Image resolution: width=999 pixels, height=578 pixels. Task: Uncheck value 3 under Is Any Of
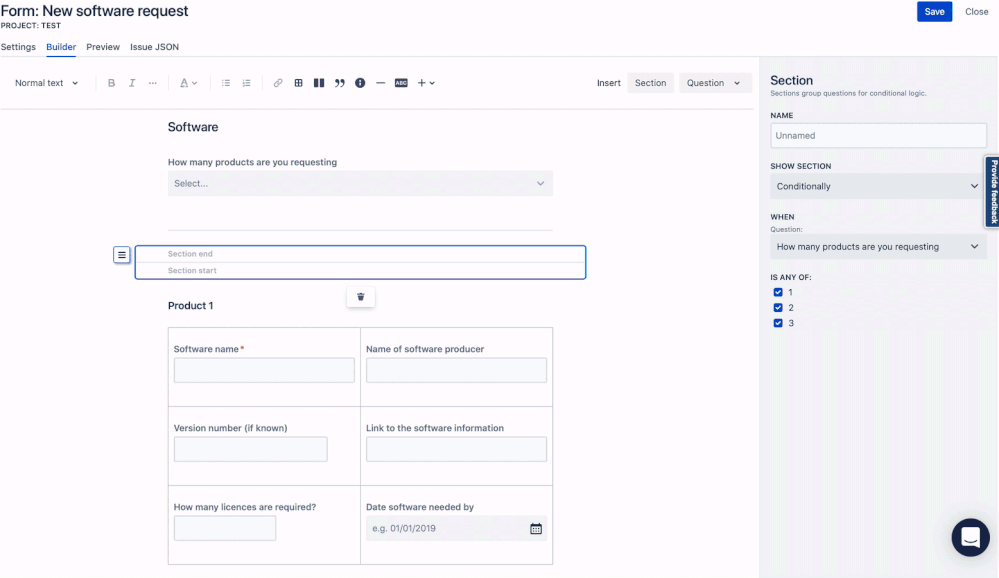tap(779, 322)
